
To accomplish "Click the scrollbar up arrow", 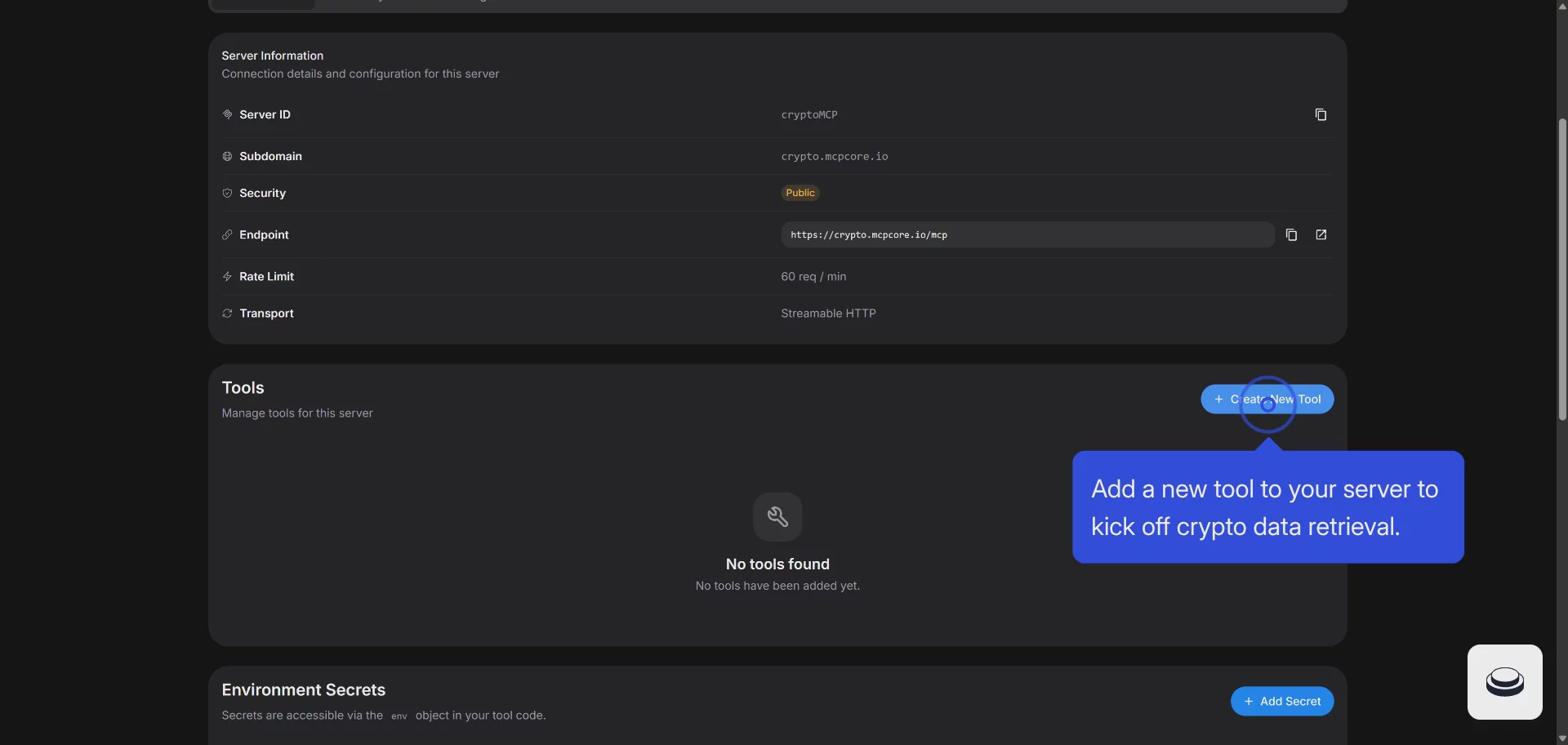I will click(1562, 6).
